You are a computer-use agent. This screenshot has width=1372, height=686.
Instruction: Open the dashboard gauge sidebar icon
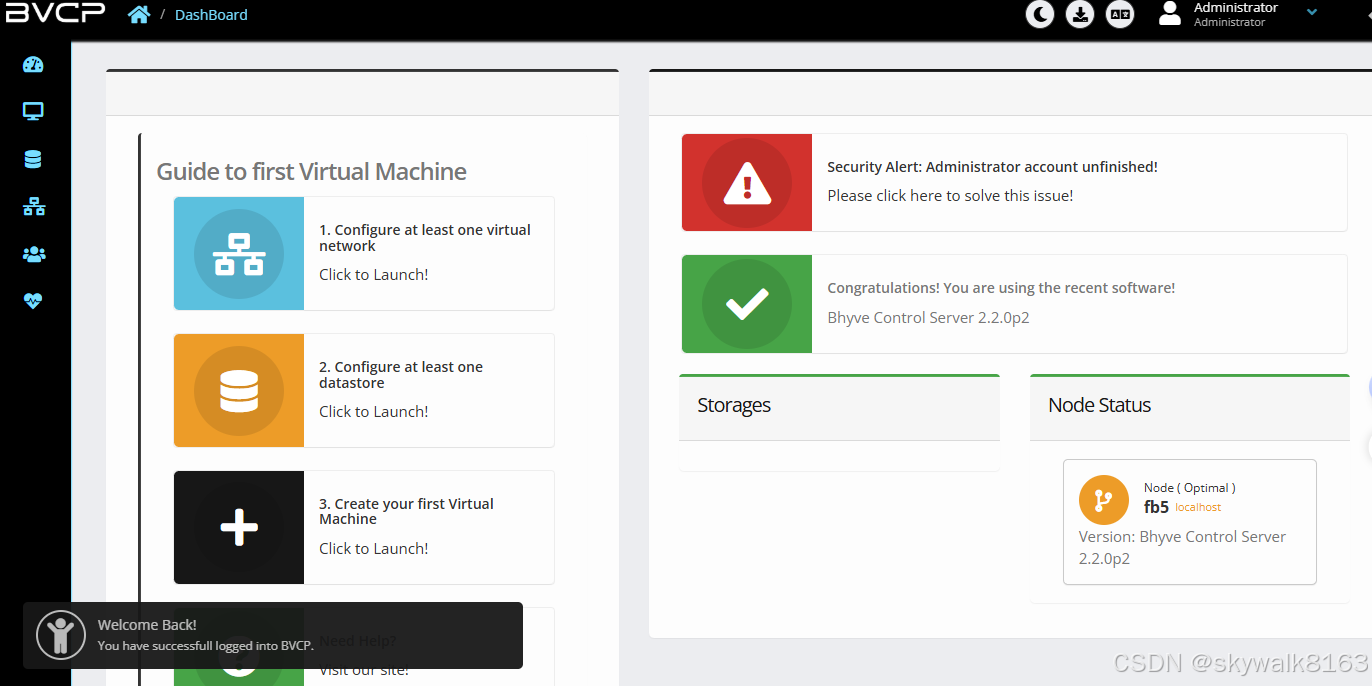[x=33, y=65]
